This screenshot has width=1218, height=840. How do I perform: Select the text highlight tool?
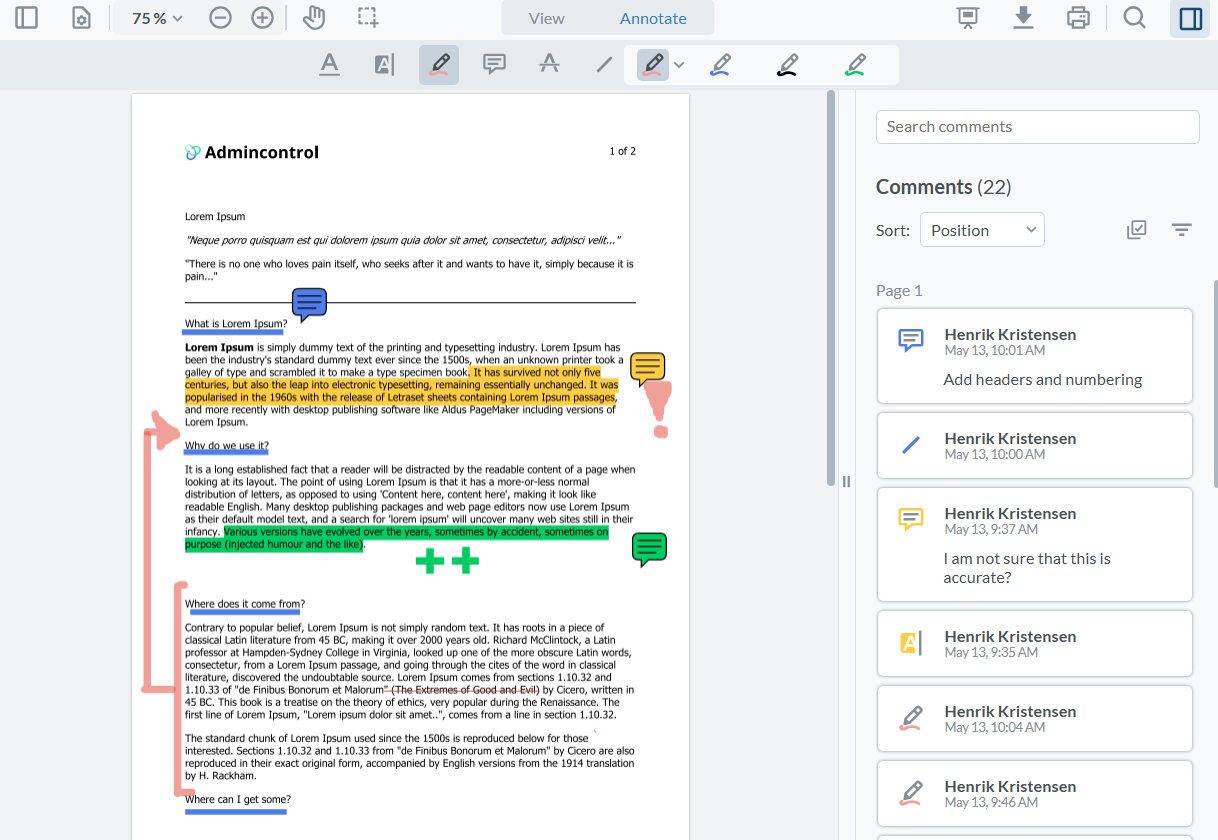pos(384,65)
